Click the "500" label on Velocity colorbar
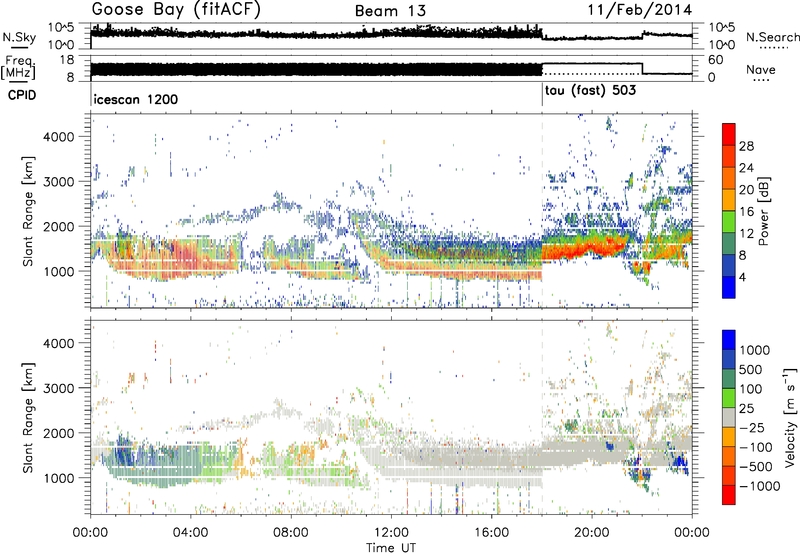 pos(751,370)
